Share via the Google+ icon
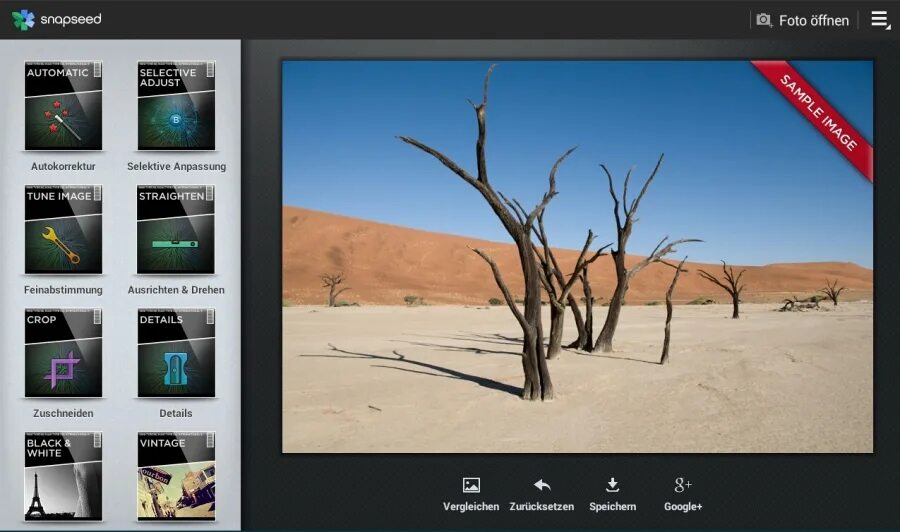Image resolution: width=900 pixels, height=532 pixels. (x=682, y=485)
